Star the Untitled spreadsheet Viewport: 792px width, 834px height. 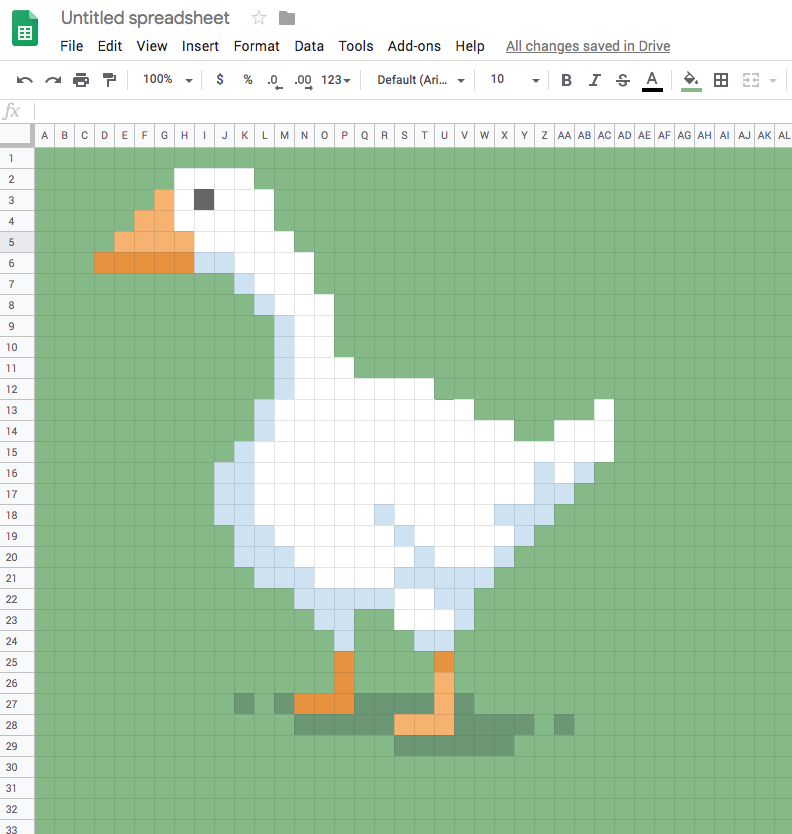click(259, 18)
